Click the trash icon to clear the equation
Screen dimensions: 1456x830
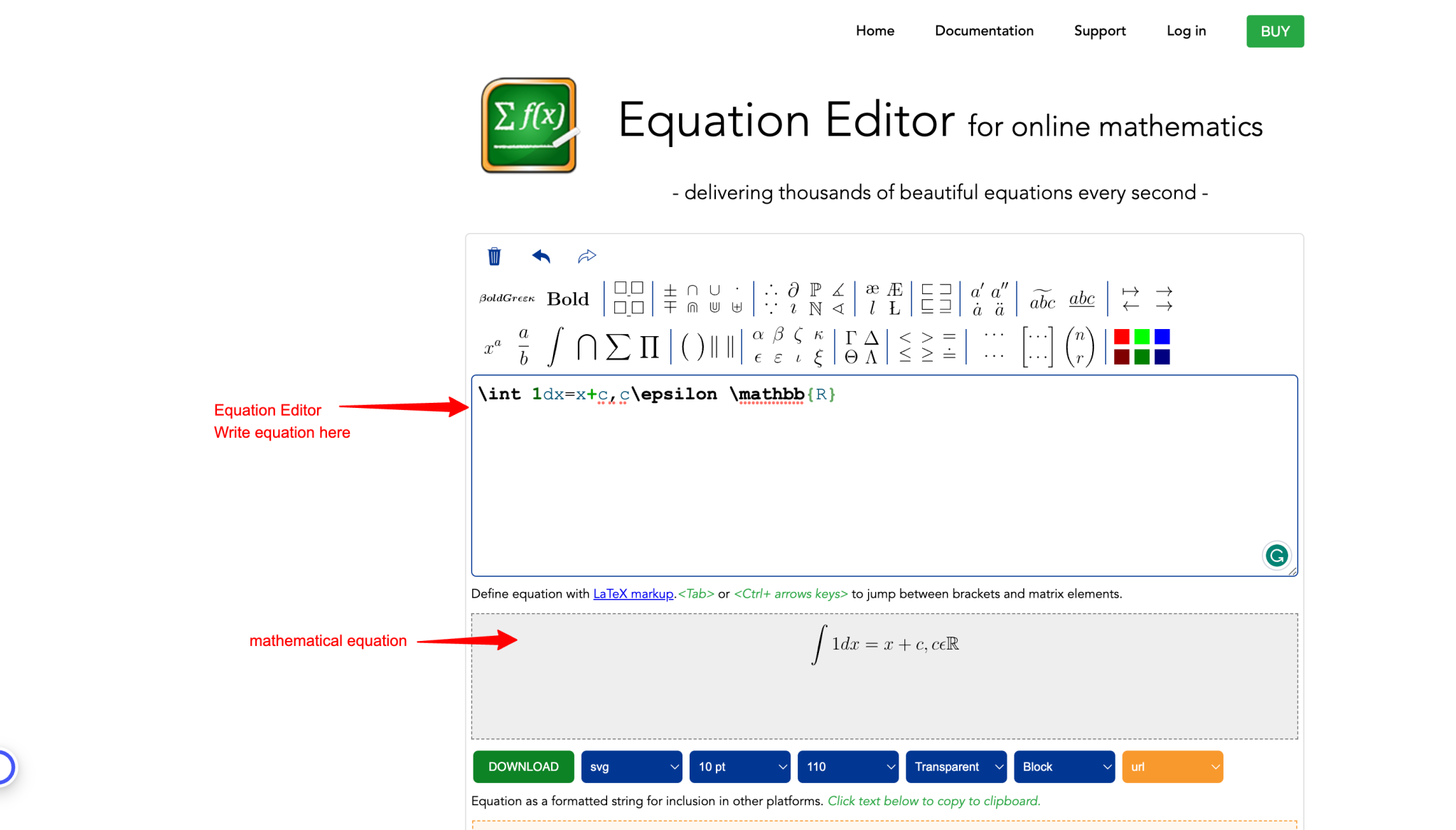[x=494, y=257]
